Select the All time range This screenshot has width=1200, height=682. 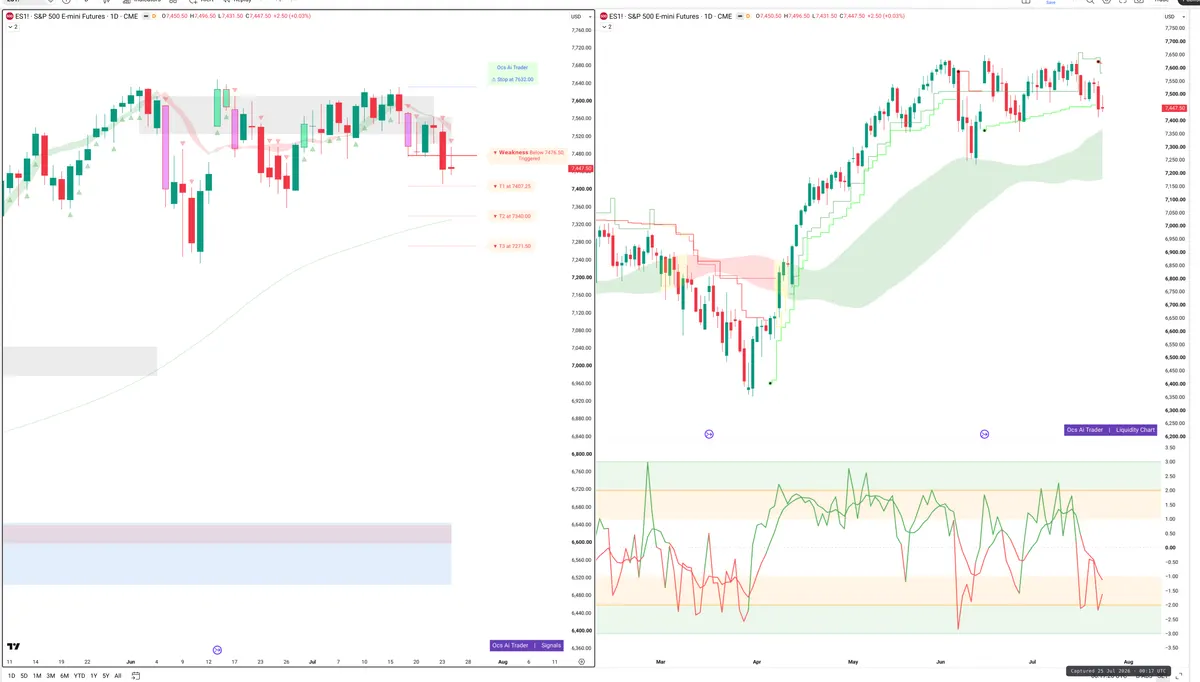(118, 676)
